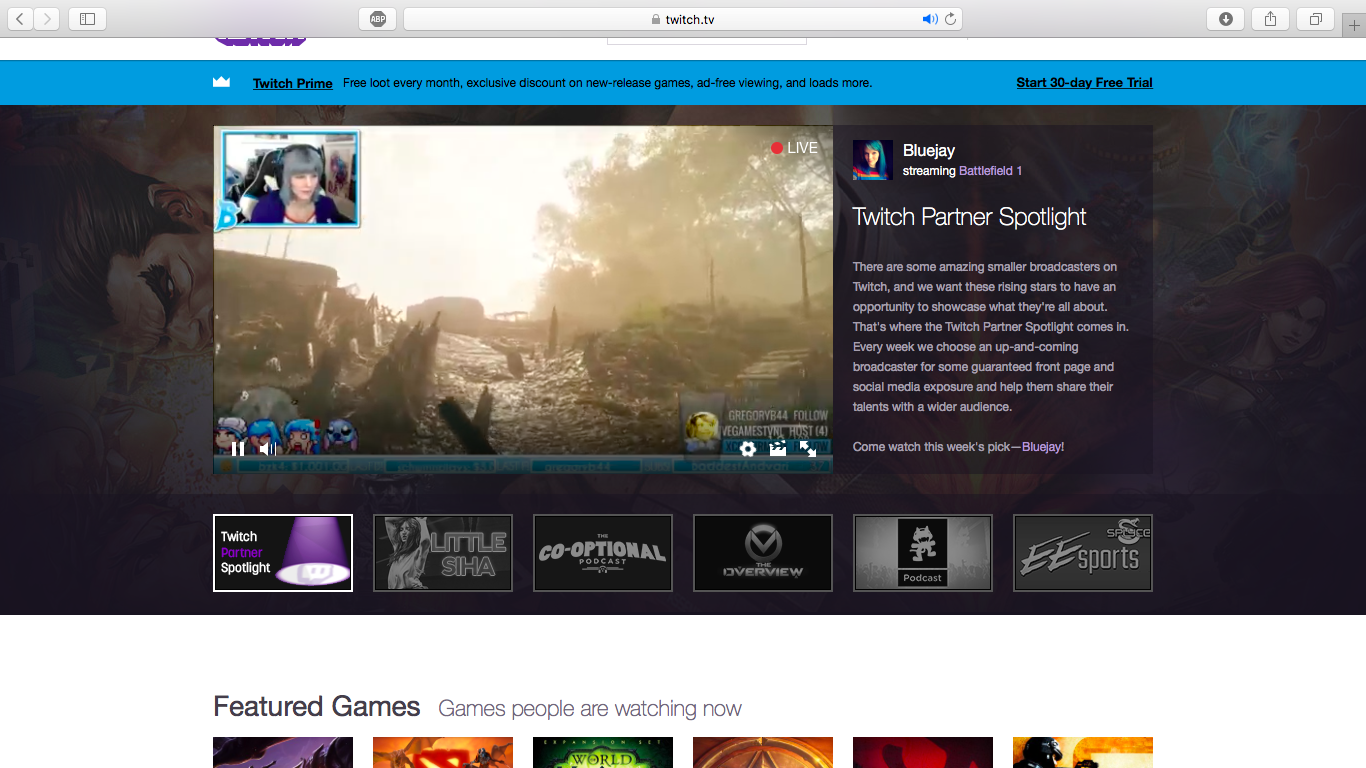Pause the Bluejay live stream
The width and height of the screenshot is (1366, 768).
pos(238,449)
